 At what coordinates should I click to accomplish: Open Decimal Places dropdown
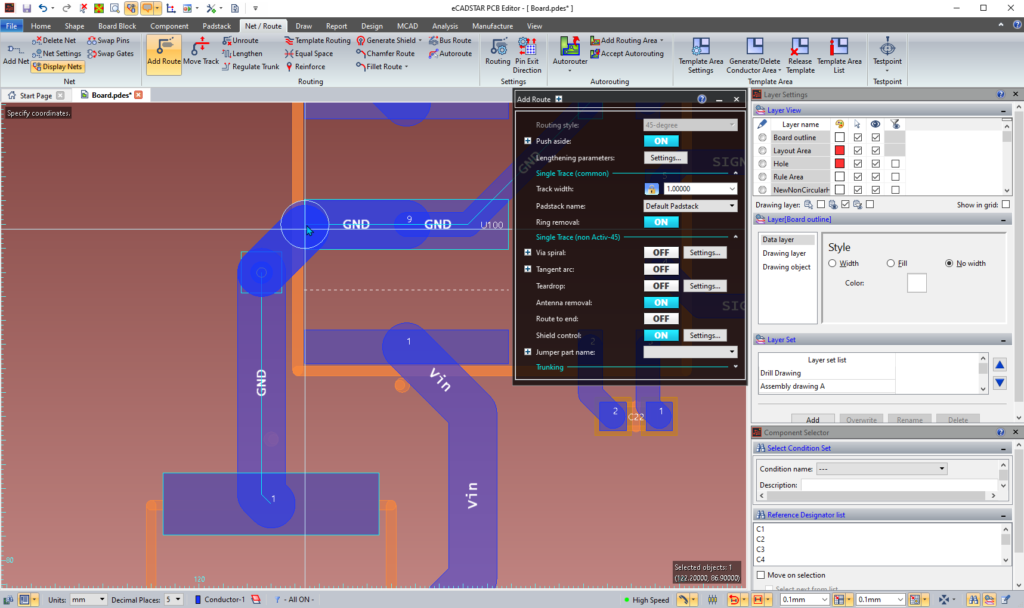[178, 599]
